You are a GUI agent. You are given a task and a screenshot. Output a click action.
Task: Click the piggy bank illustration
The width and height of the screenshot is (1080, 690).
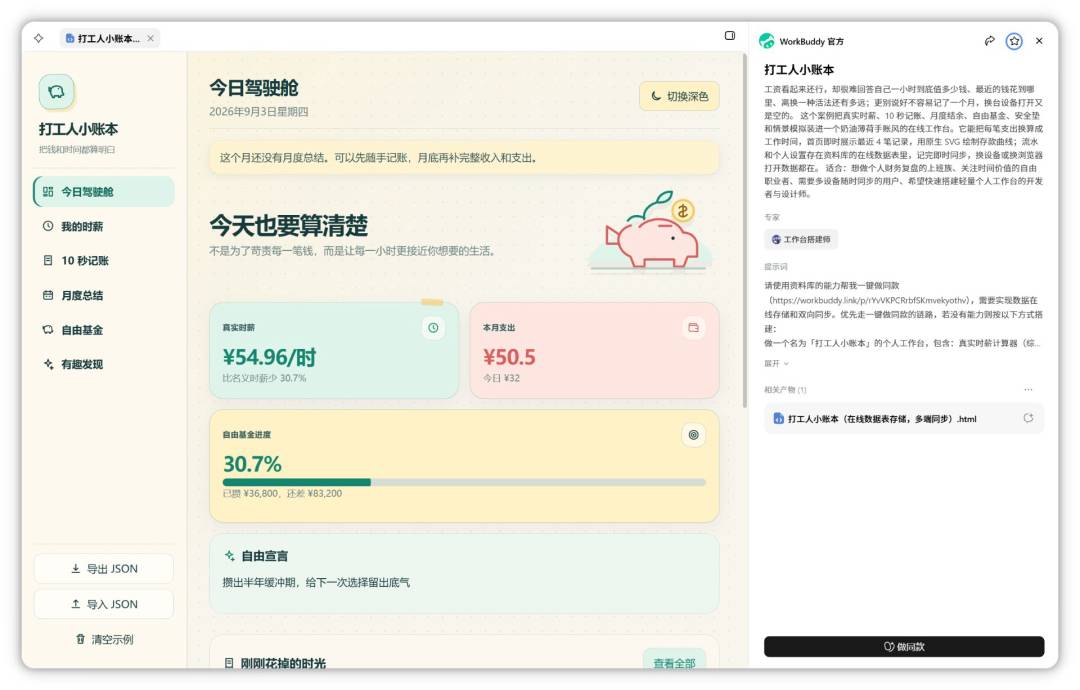[651, 231]
